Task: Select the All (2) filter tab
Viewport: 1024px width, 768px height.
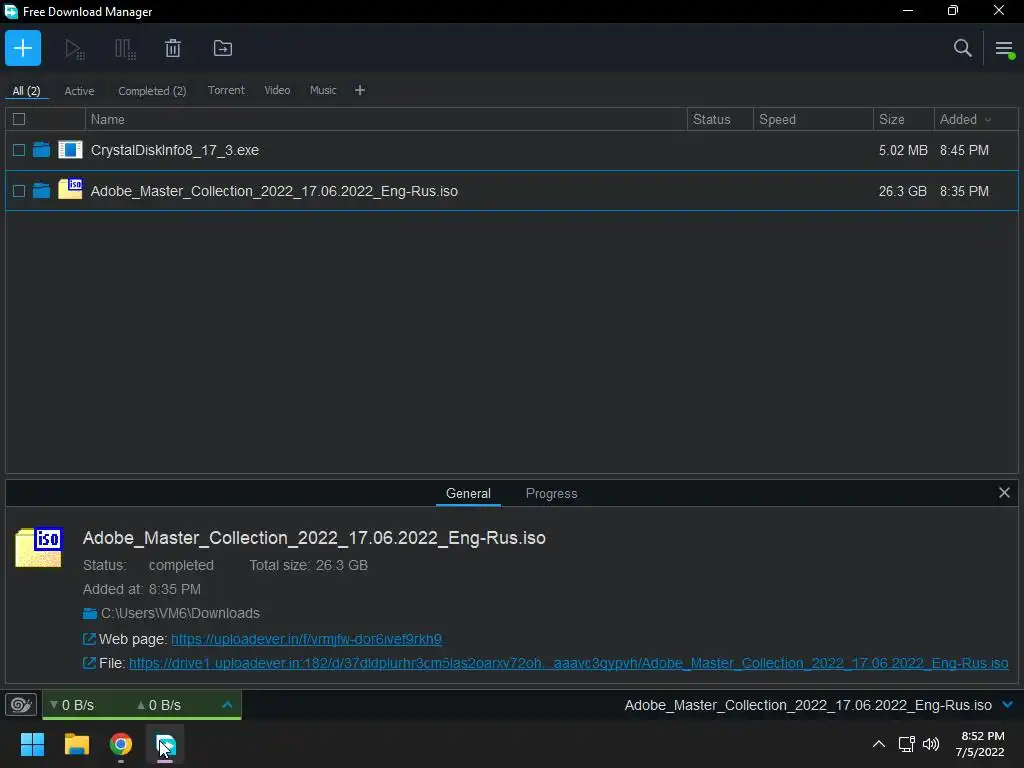Action: pos(26,91)
